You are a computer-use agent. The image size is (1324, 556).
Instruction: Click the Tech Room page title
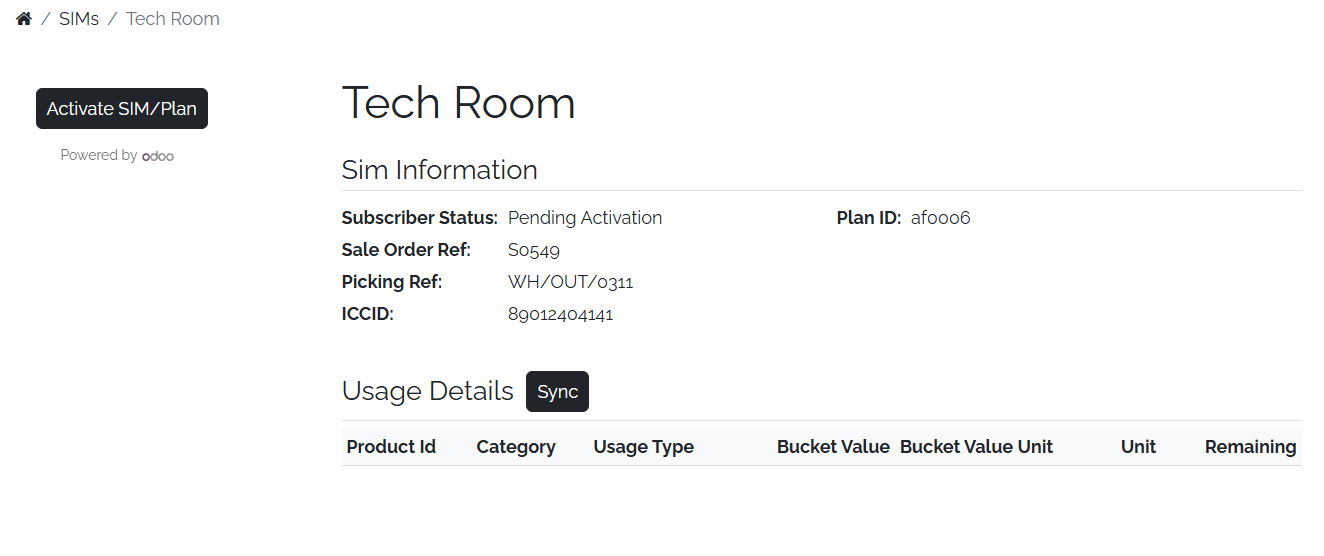click(458, 103)
